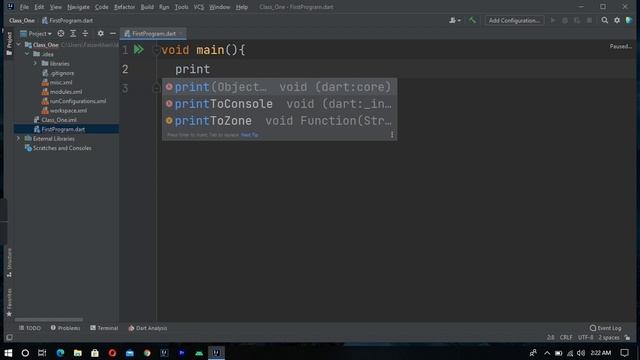The width and height of the screenshot is (640, 360).
Task: Click Expand All icon in Project panel
Action: 73,33
